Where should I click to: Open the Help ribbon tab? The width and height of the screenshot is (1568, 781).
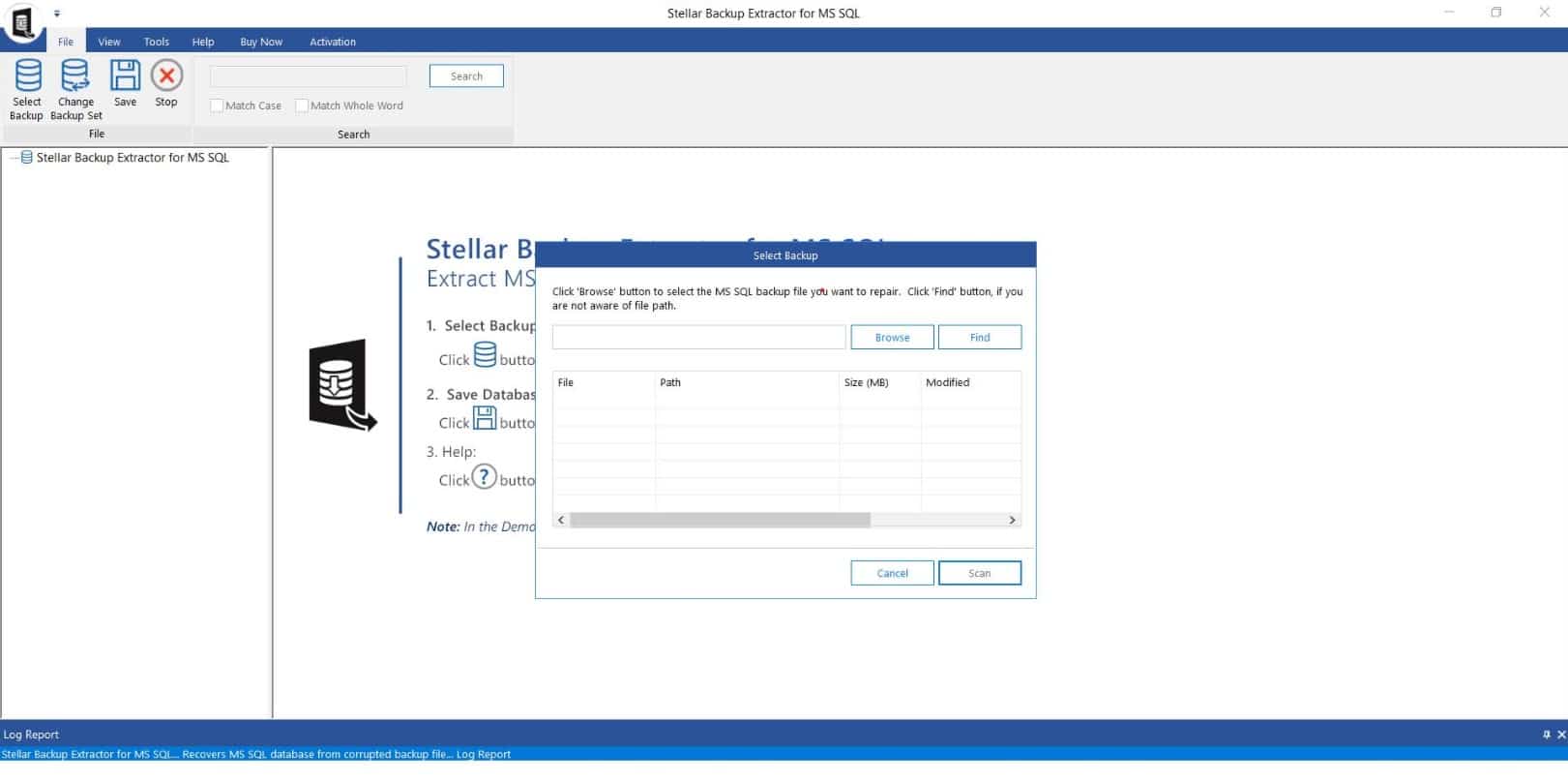pos(203,42)
